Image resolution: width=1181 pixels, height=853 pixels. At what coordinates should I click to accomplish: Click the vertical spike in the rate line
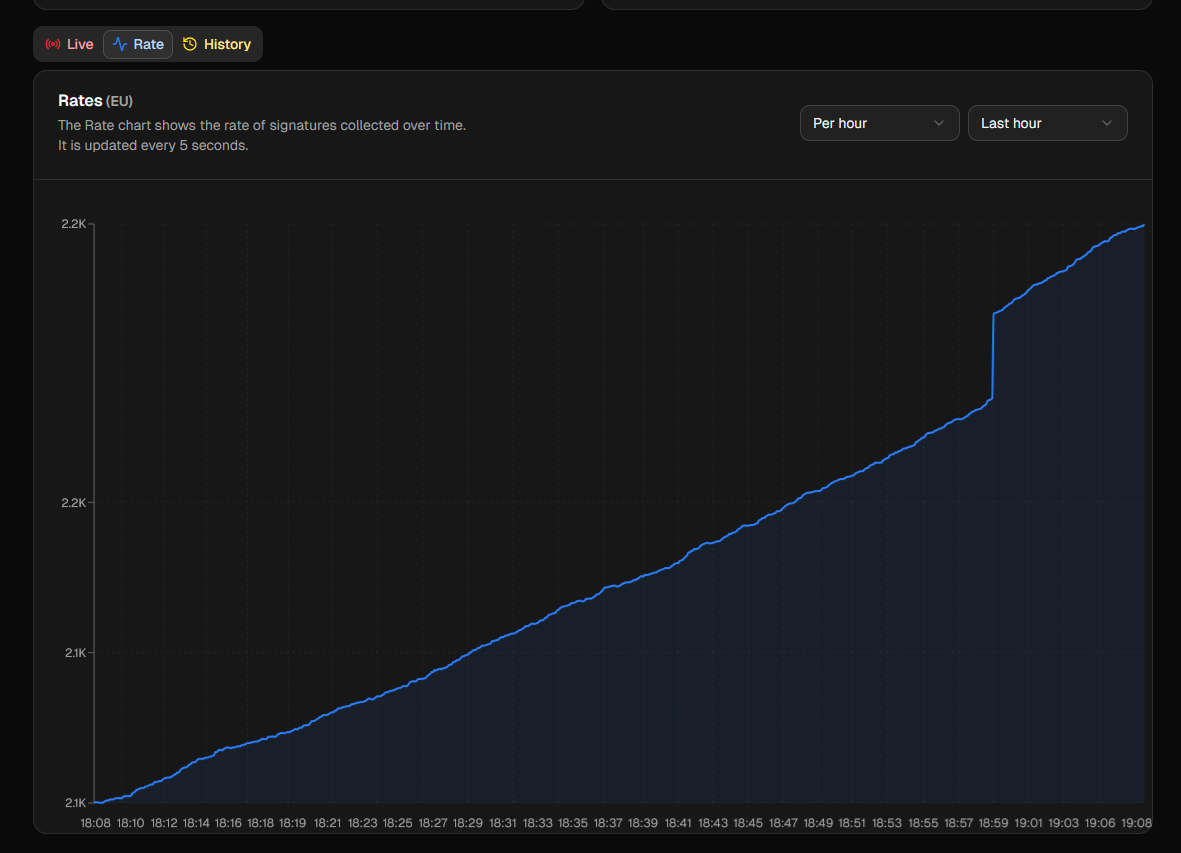(993, 355)
